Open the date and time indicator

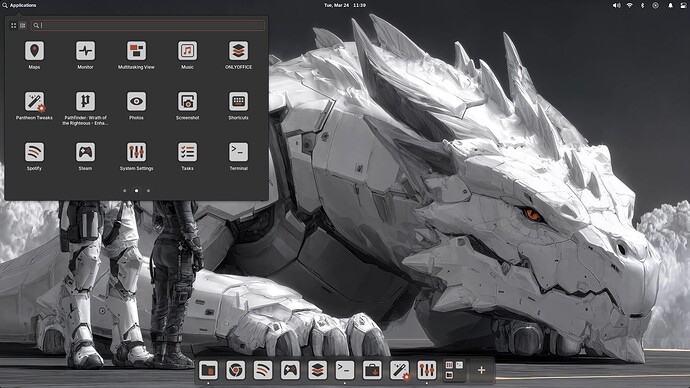click(345, 5)
